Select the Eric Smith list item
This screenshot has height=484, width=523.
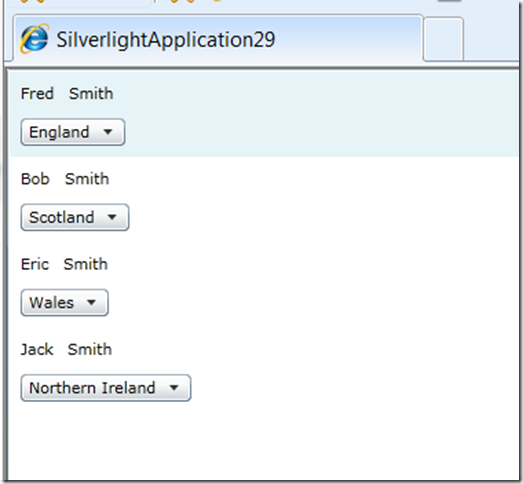[x=264, y=285]
